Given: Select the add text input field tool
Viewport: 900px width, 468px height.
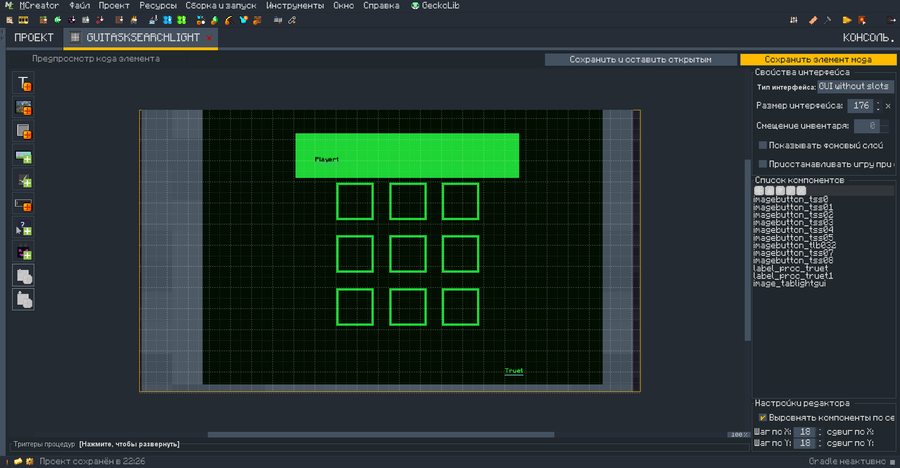Looking at the screenshot, I should point(24,204).
